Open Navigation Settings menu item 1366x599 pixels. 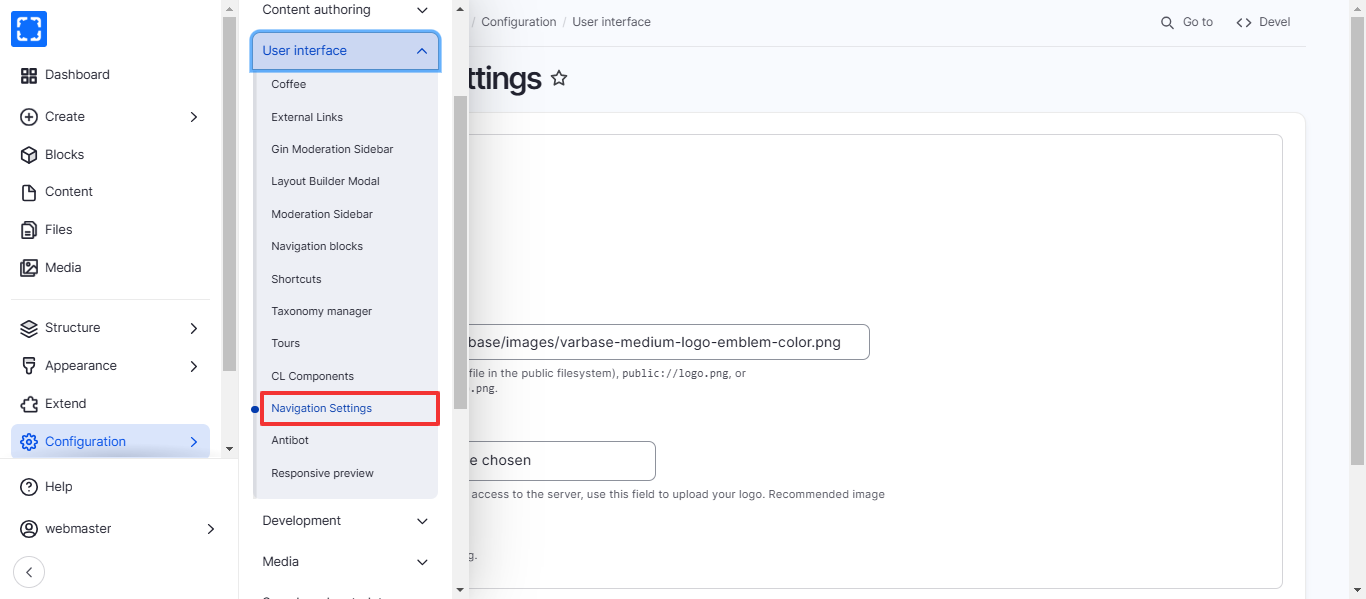pos(322,409)
